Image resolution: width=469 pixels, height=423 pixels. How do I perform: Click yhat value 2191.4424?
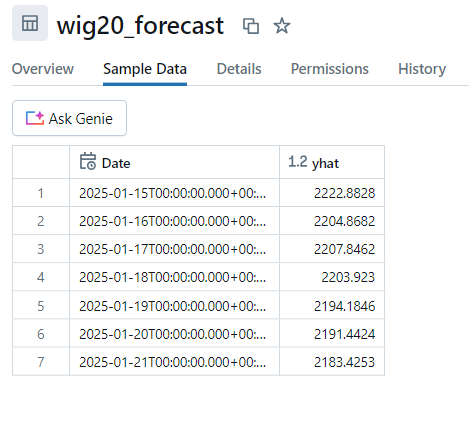332,333
